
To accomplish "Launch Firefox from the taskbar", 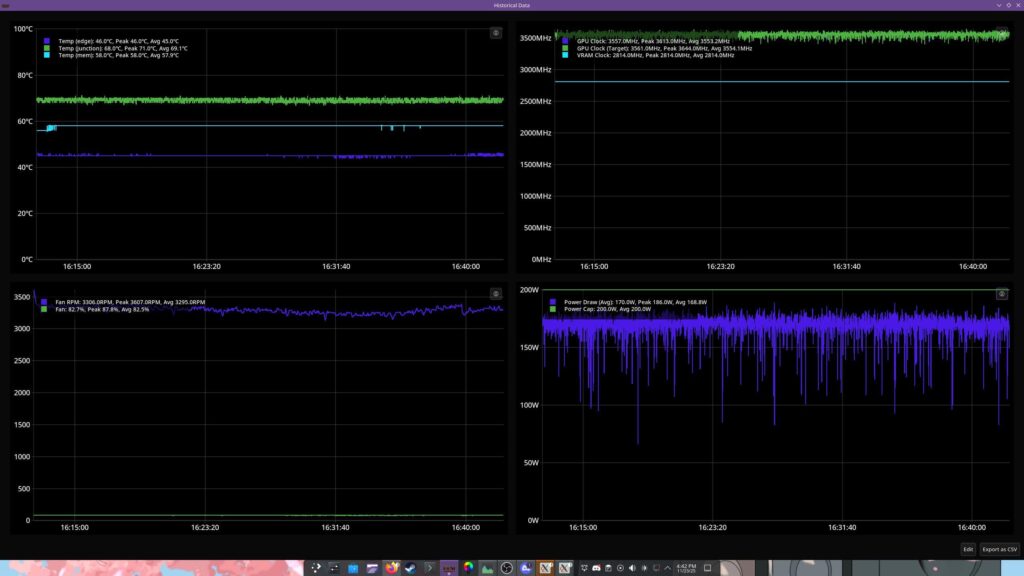I will (391, 568).
